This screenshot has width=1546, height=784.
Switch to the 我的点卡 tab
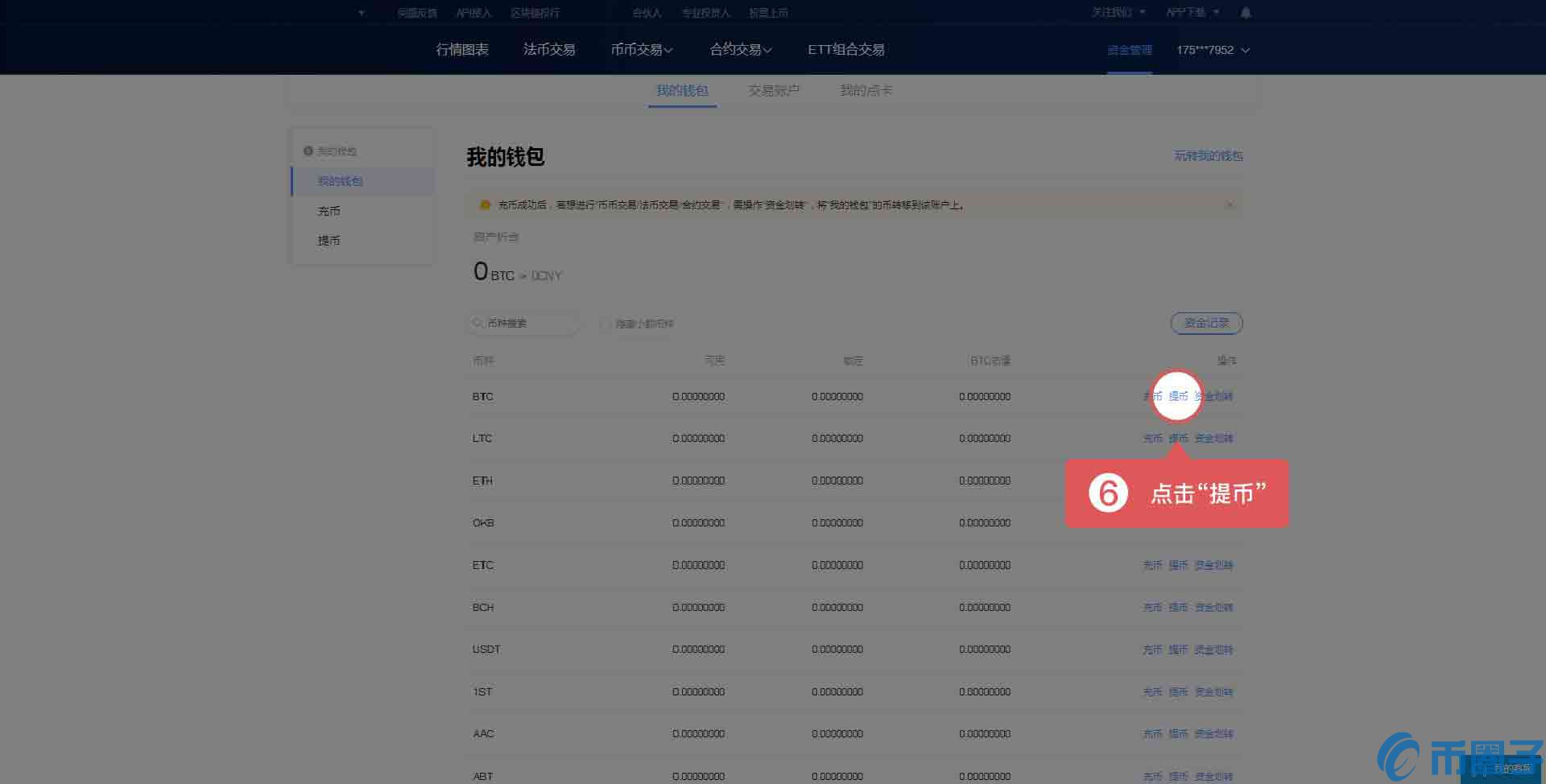click(x=866, y=90)
